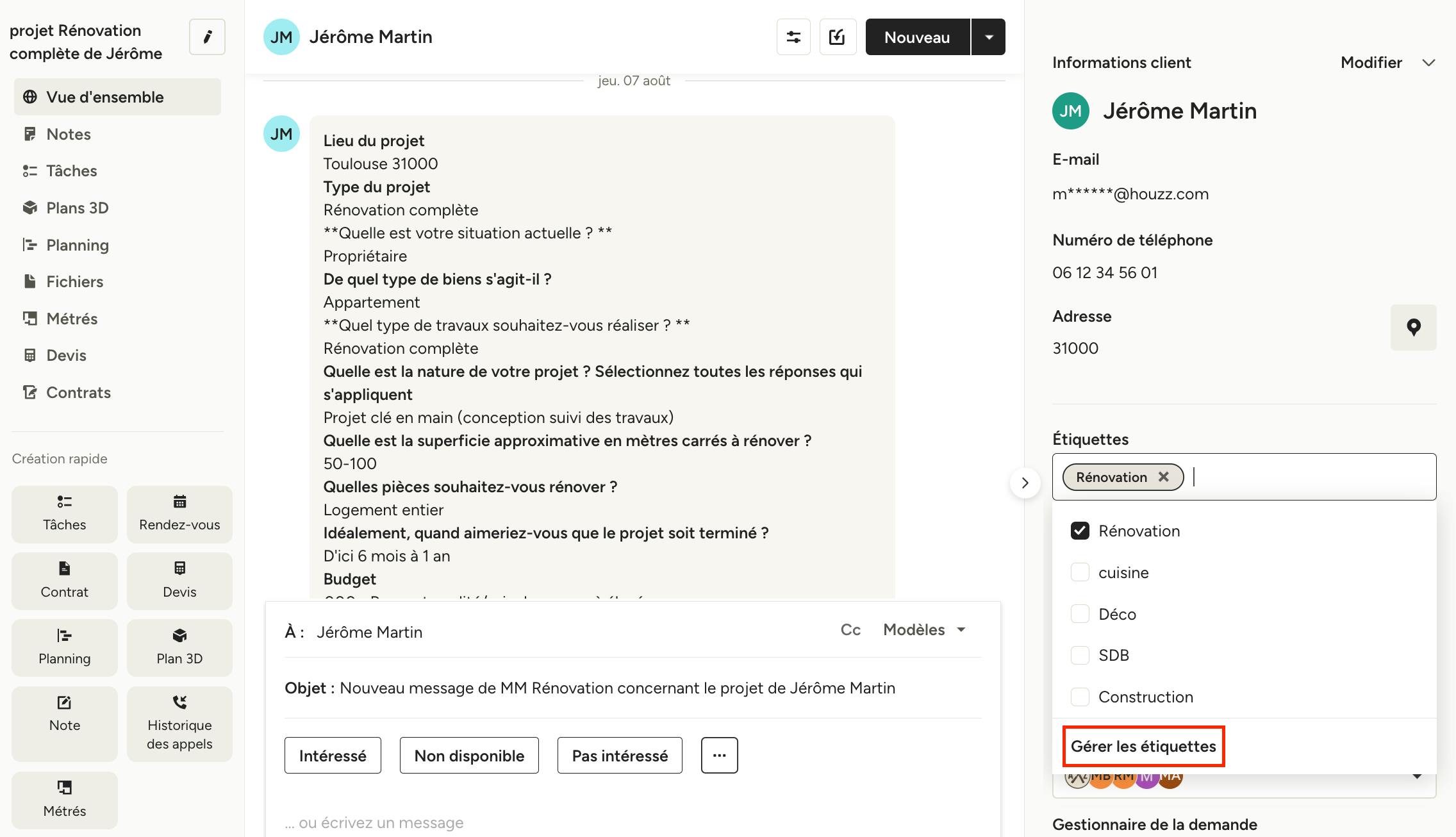Viewport: 1456px width, 837px height.
Task: Click the more options ellipsis button
Action: click(719, 756)
